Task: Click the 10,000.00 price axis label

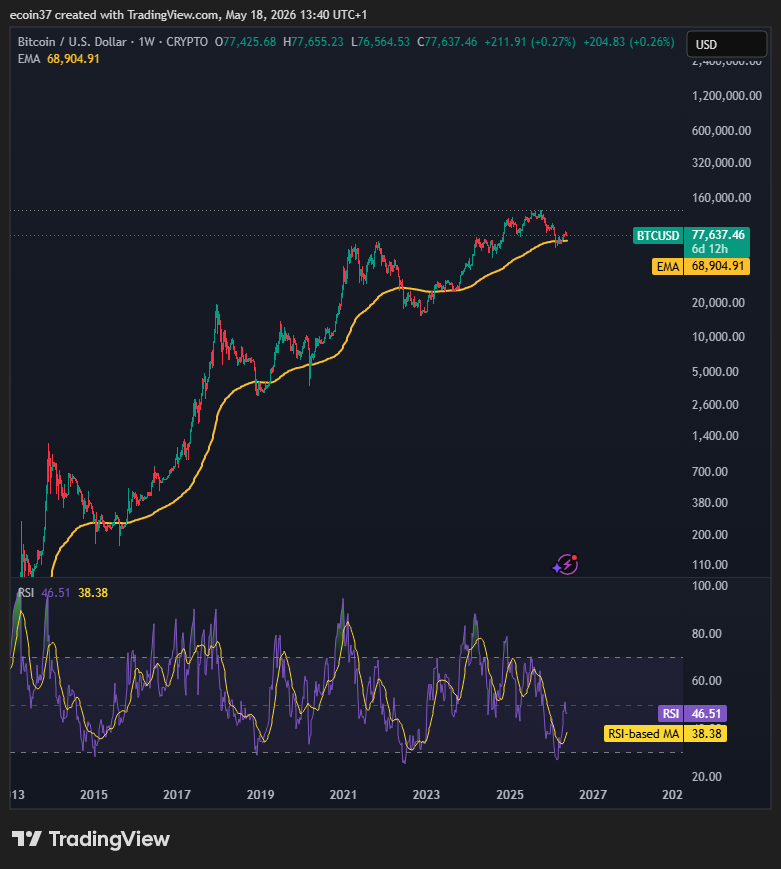Action: pos(718,337)
